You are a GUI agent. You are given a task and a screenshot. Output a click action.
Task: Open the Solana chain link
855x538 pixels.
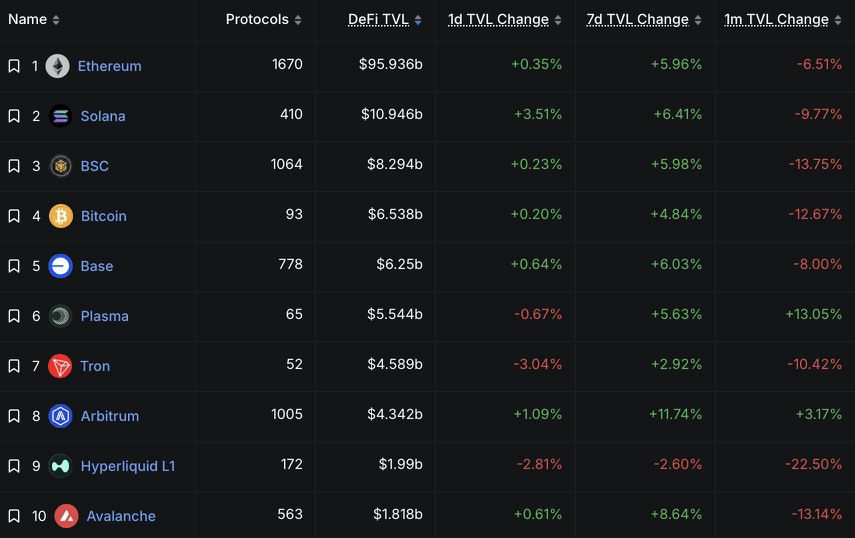point(103,116)
